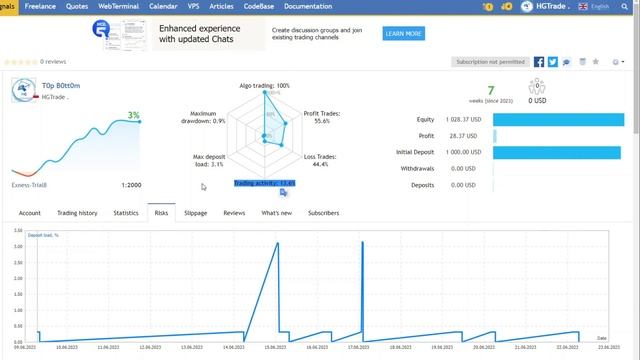This screenshot has width=640, height=360.
Task: Open the Reviews tab
Action: 234,213
